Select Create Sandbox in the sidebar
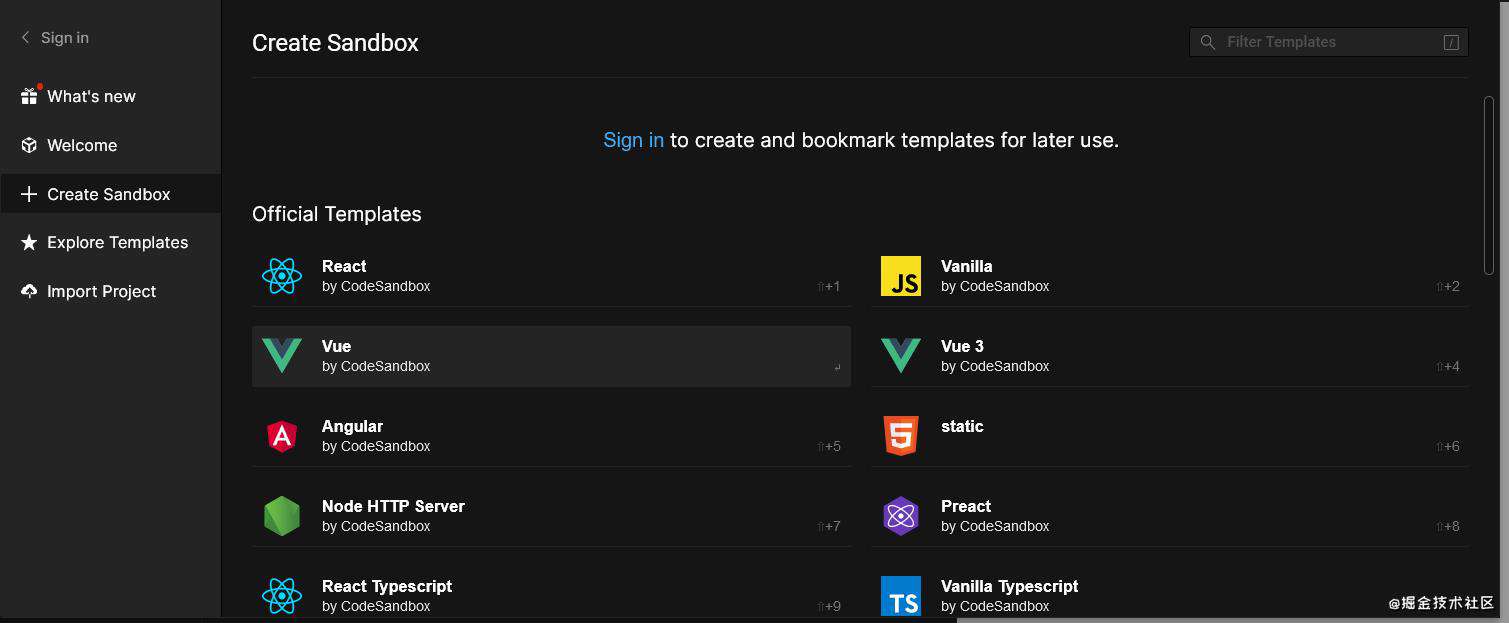The height and width of the screenshot is (623, 1509). (x=110, y=194)
